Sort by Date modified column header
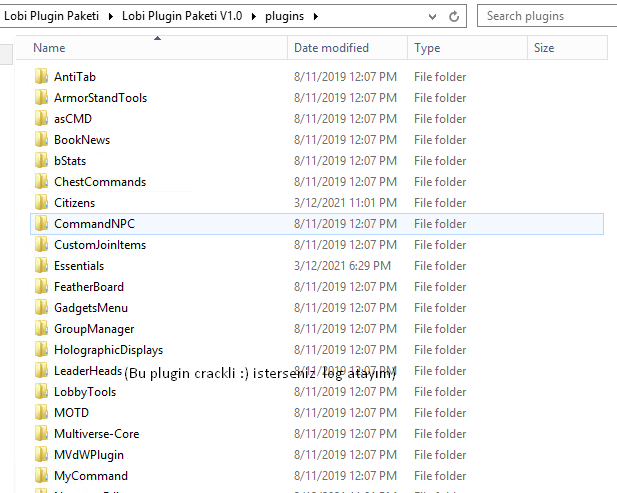This screenshot has width=617, height=493. coord(347,48)
